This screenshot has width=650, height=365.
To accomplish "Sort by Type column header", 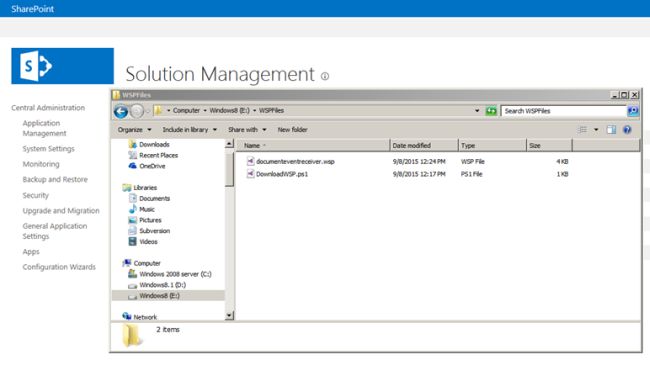I will coord(492,146).
